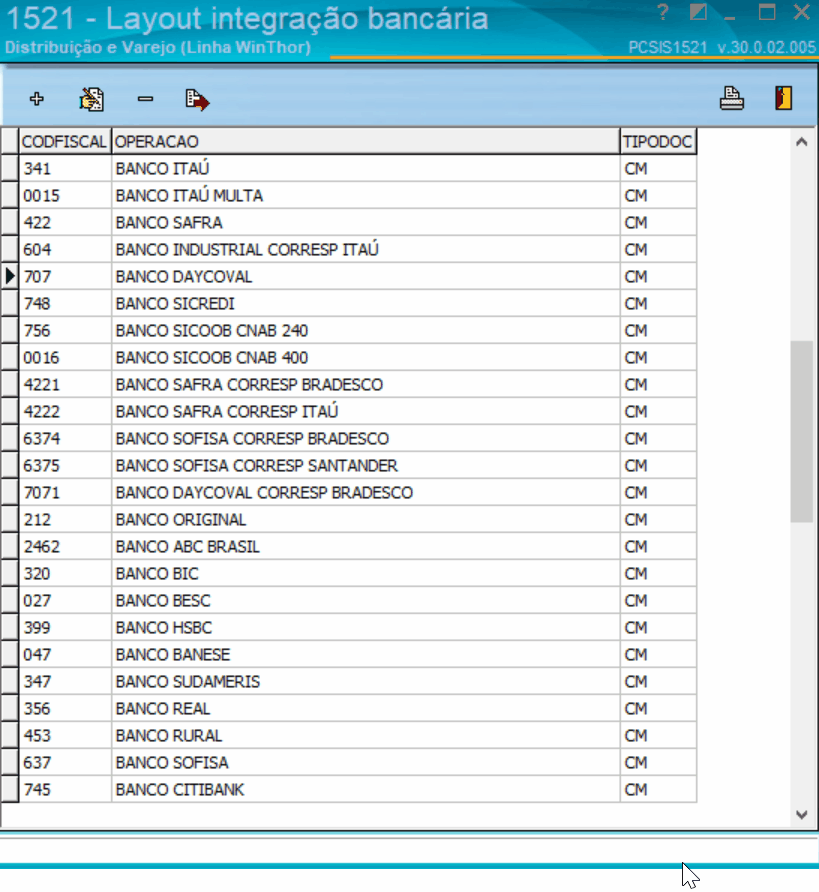Viewport: 819px width, 892px height.
Task: Select BANCO SAFRA operation cell
Action: click(x=366, y=222)
